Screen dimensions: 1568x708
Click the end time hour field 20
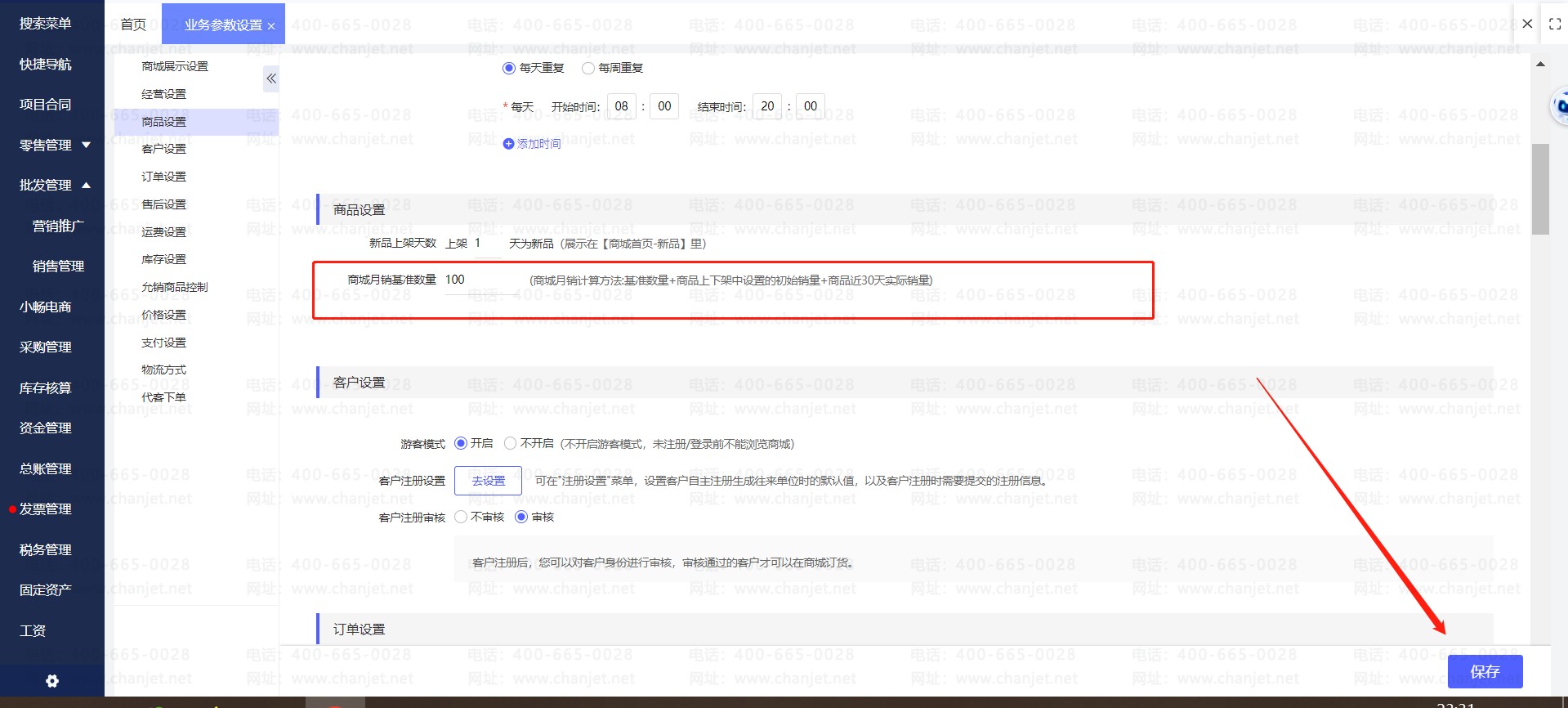(x=767, y=106)
